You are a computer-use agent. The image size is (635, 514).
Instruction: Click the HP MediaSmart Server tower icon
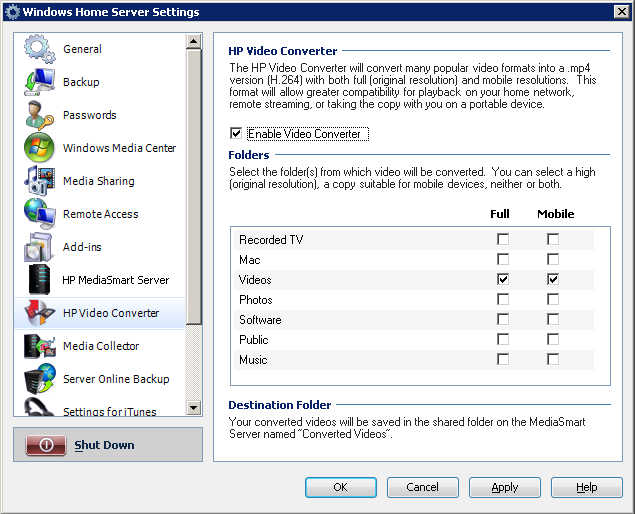[x=39, y=279]
